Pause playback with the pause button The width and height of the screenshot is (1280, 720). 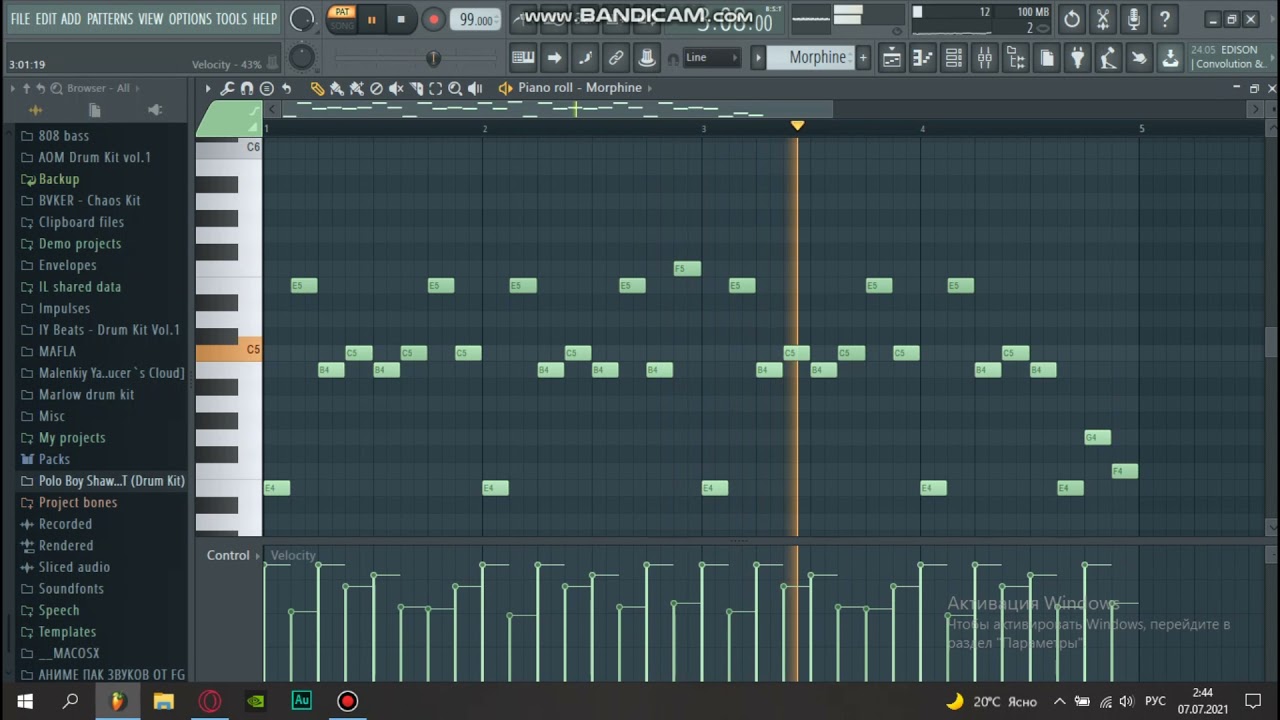coord(371,19)
